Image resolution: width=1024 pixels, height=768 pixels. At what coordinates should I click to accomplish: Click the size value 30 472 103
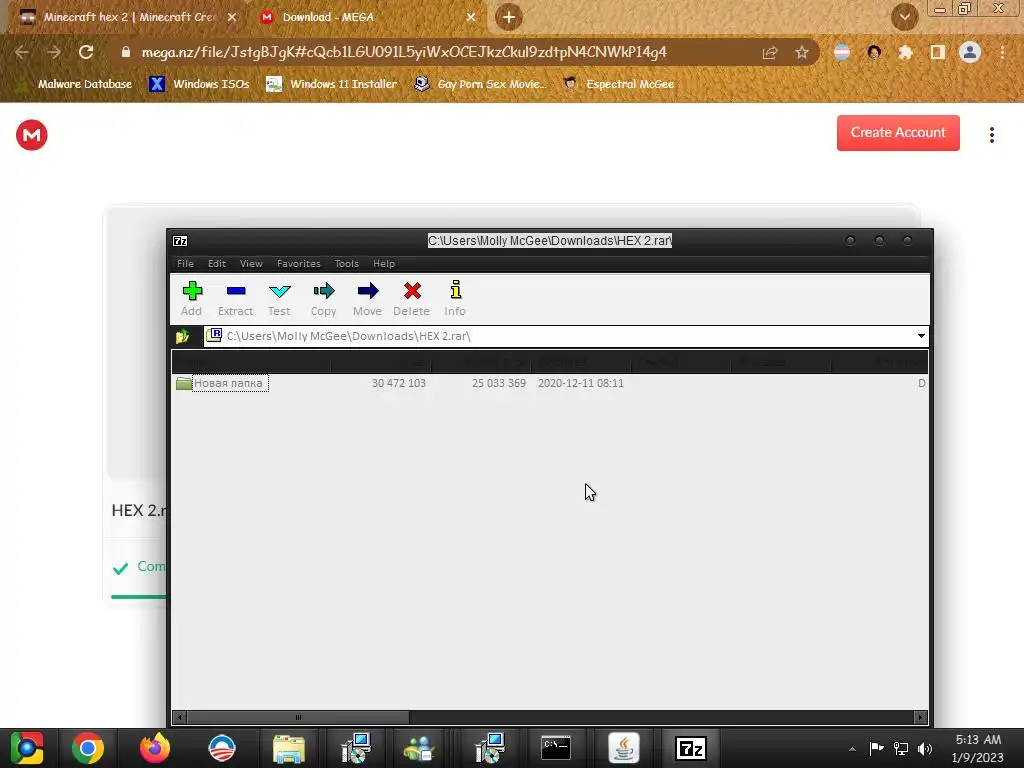coord(398,383)
